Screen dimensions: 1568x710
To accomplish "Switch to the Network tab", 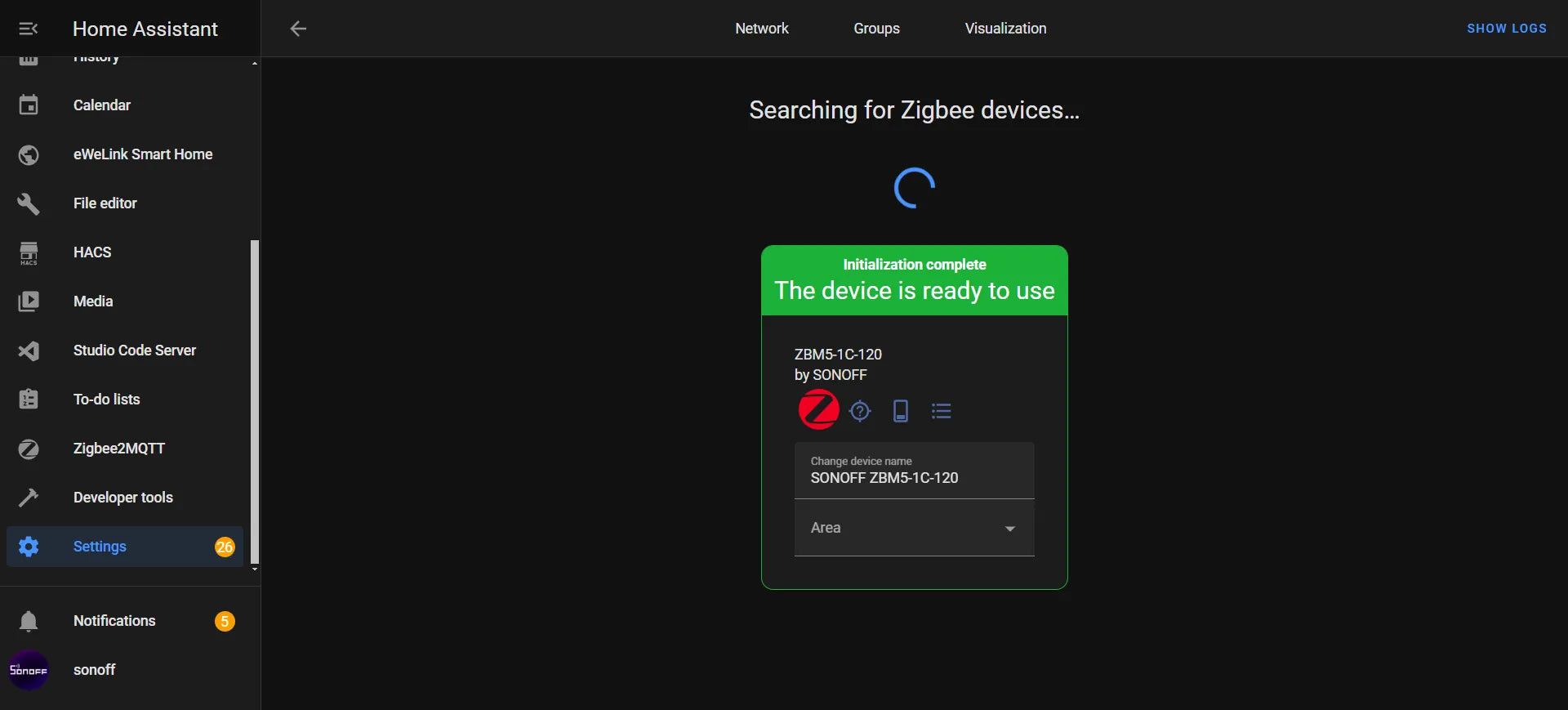I will 761,29.
